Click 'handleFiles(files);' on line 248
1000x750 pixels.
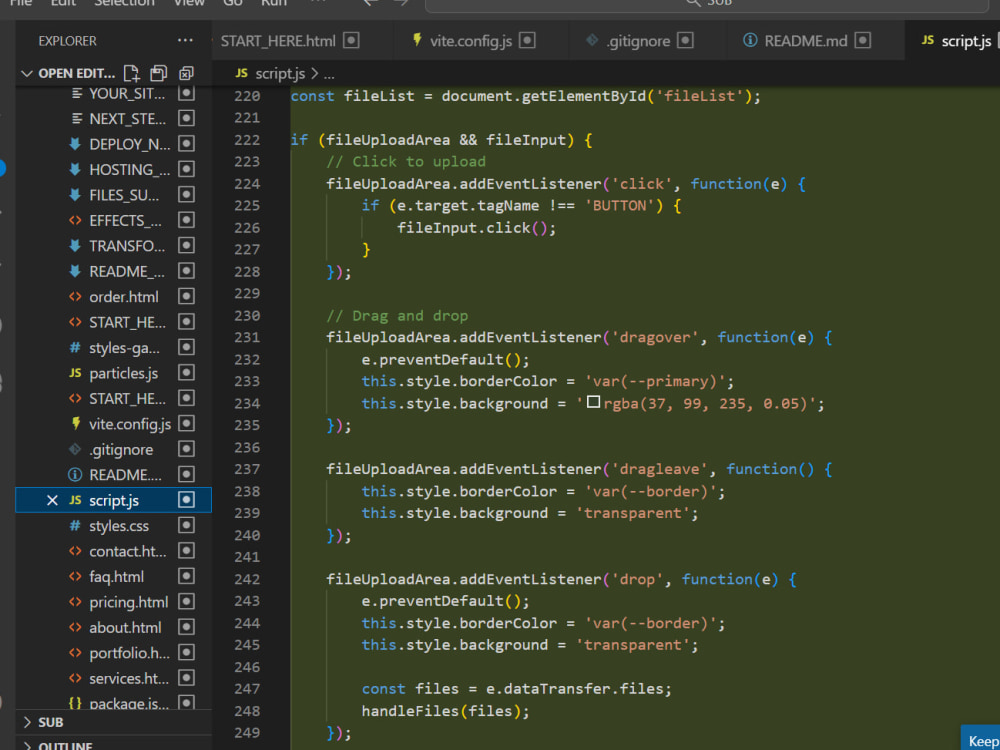tap(446, 710)
